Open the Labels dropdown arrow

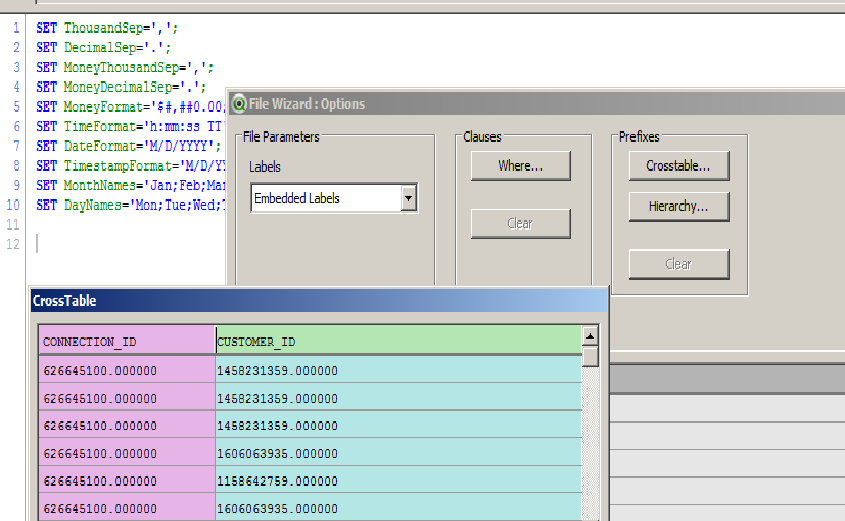[x=408, y=198]
